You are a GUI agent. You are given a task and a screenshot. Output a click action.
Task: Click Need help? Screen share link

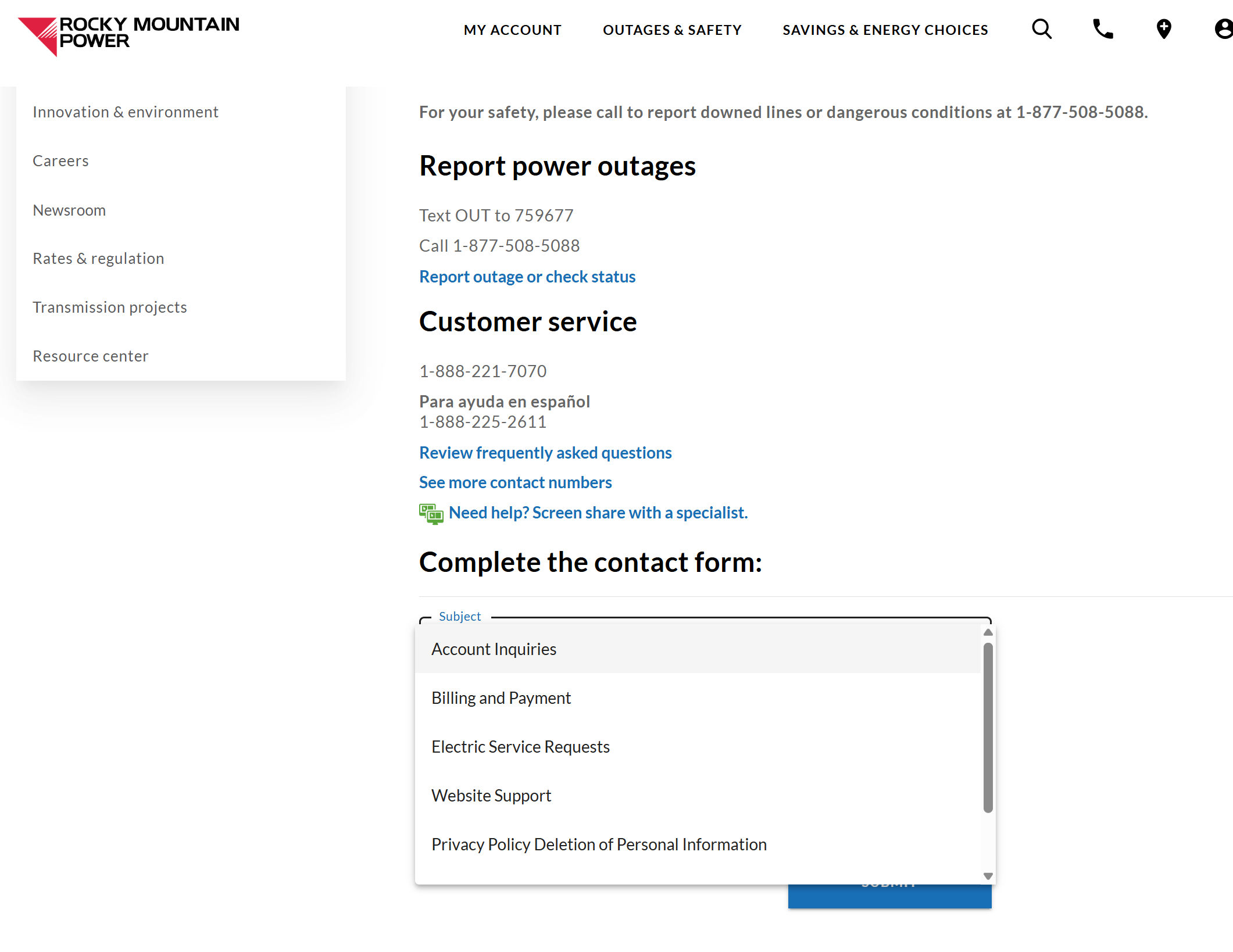pos(598,513)
